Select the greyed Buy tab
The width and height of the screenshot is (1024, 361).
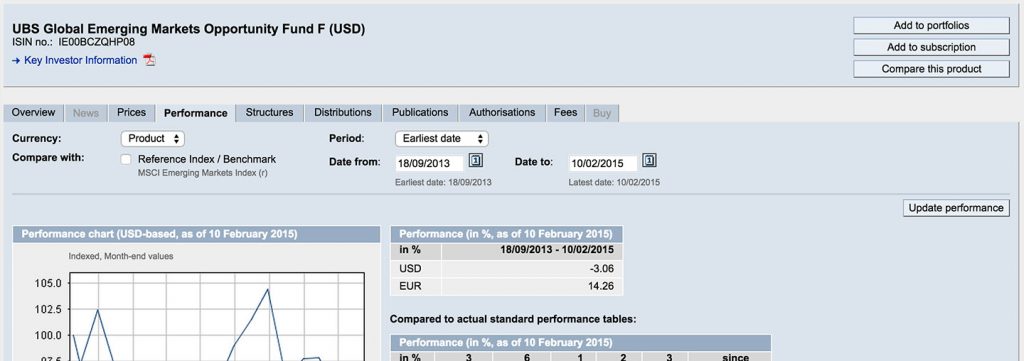point(602,113)
